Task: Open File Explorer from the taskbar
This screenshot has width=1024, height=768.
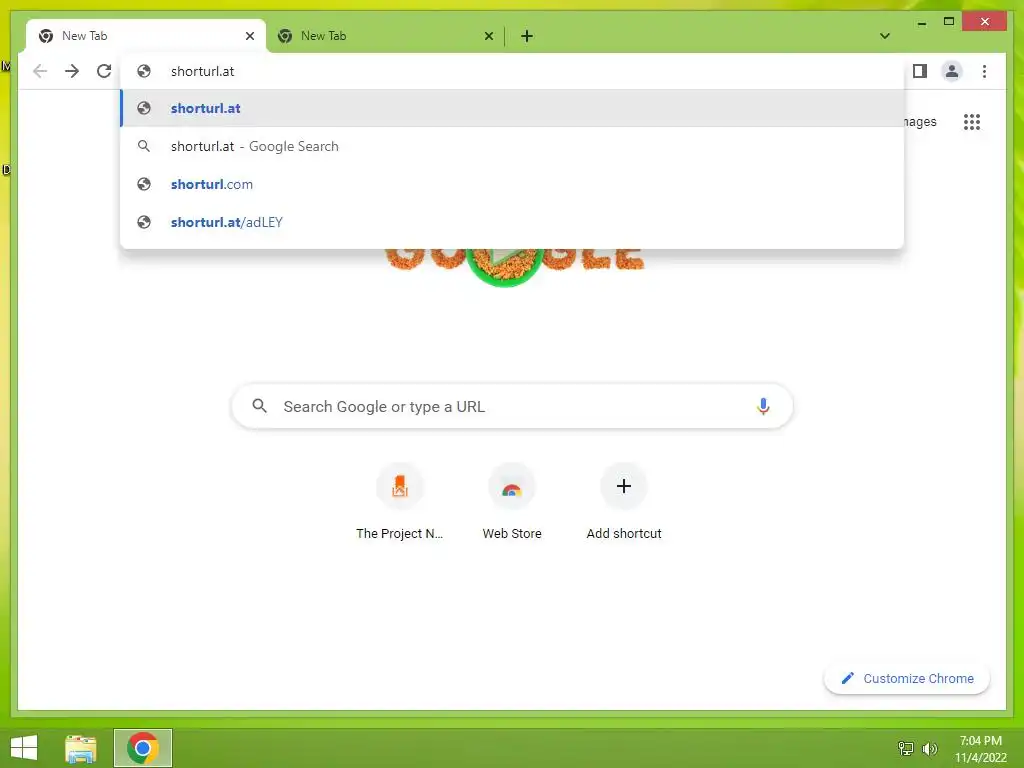Action: tap(81, 748)
